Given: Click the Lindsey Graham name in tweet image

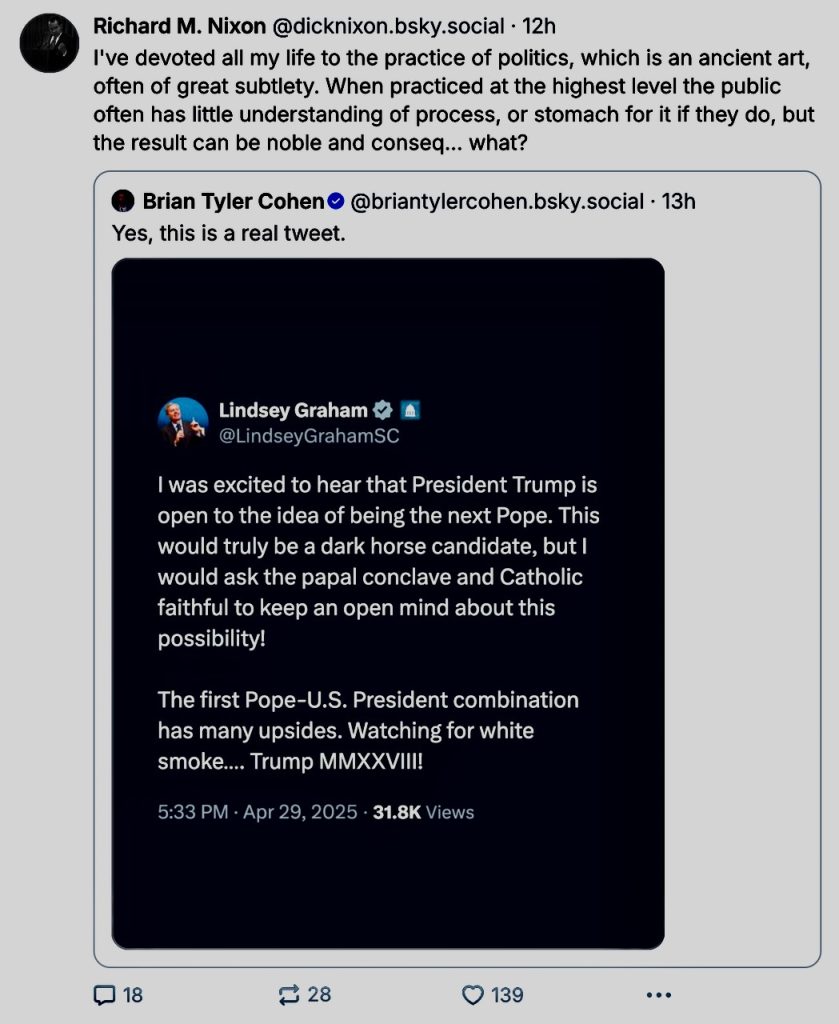Looking at the screenshot, I should tap(292, 410).
